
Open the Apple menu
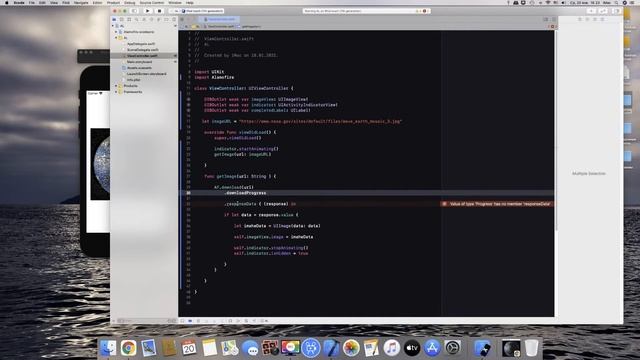(x=7, y=2)
